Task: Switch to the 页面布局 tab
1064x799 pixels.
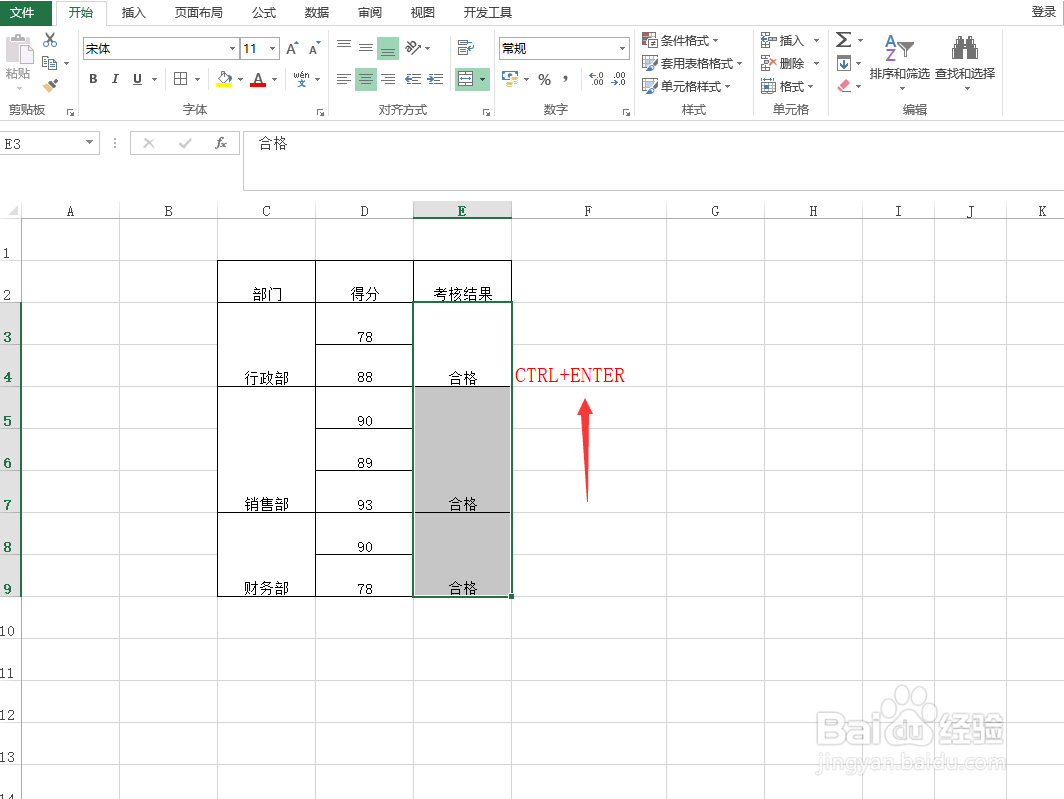Action: tap(199, 12)
